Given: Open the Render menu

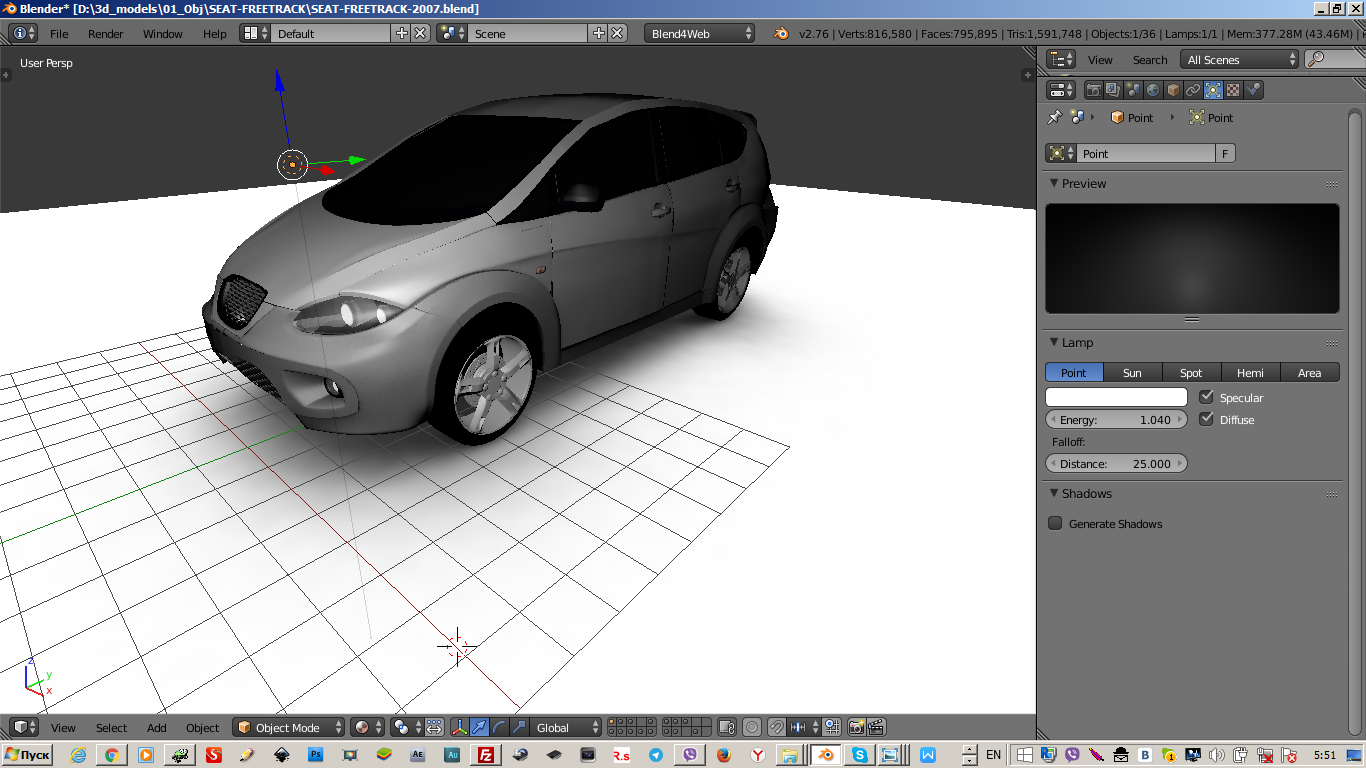Looking at the screenshot, I should coord(105,33).
